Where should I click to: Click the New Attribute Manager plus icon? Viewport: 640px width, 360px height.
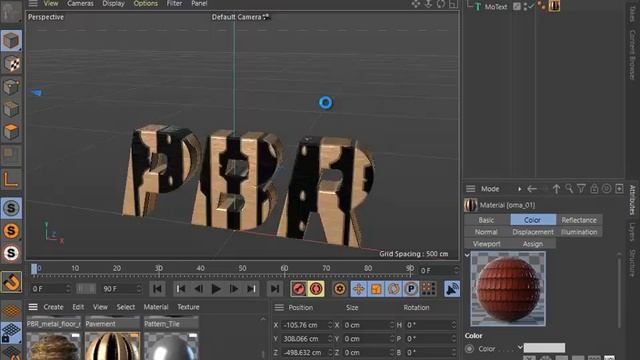pos(619,189)
